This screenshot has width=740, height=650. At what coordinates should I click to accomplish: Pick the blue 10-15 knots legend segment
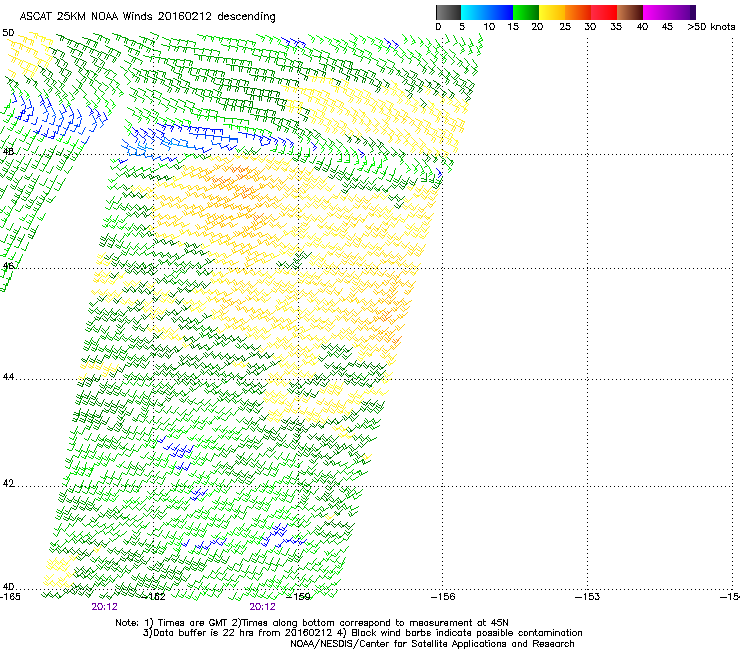(500, 12)
